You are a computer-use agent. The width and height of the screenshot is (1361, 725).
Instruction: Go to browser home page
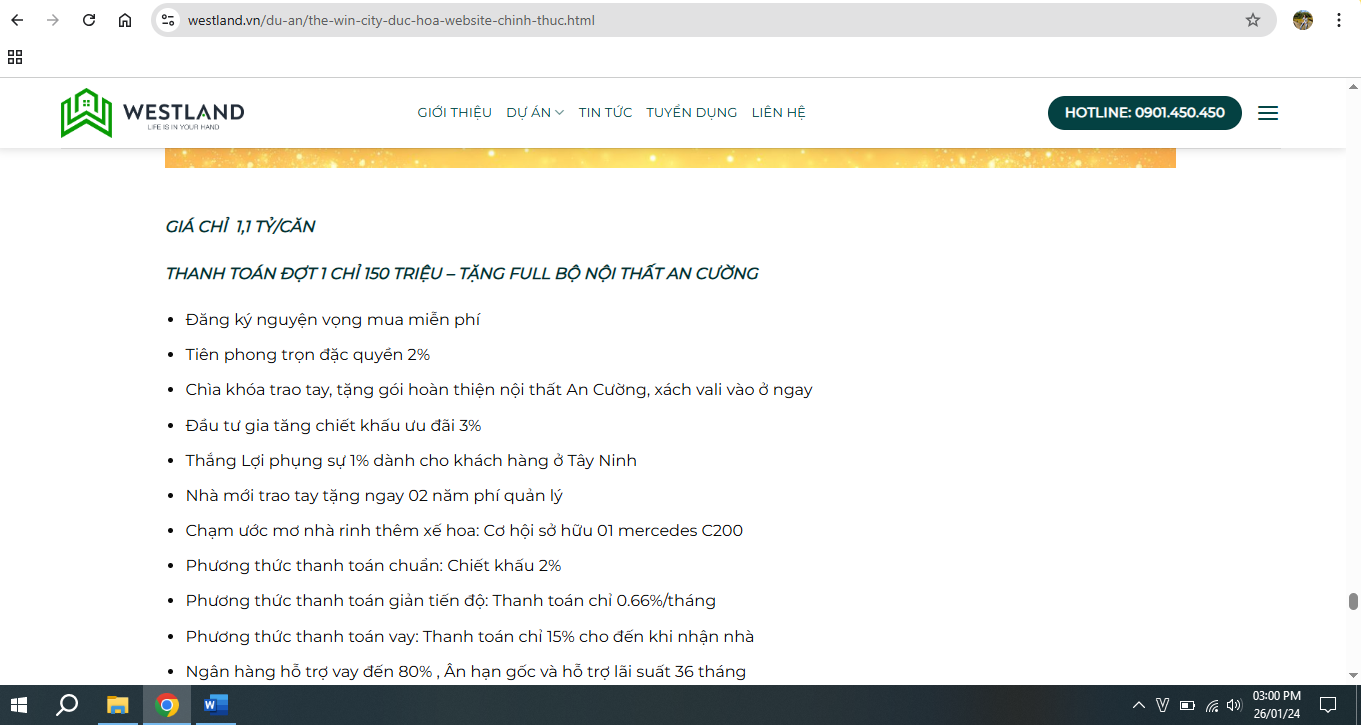(x=125, y=20)
